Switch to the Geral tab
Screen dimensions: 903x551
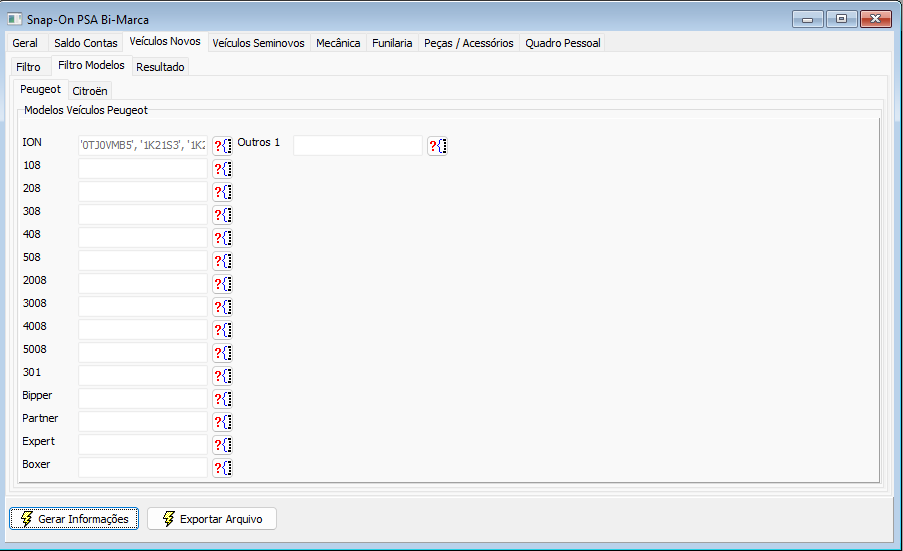click(25, 43)
